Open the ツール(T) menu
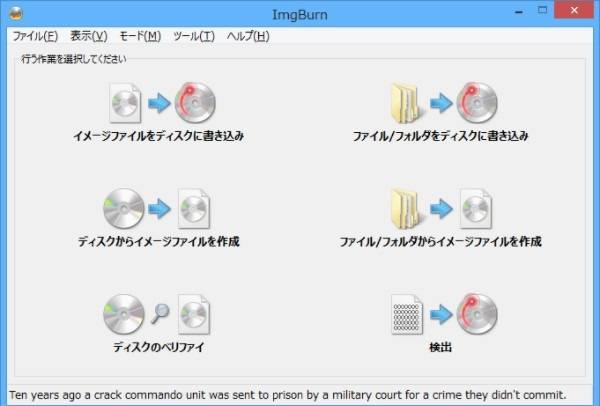The height and width of the screenshot is (406, 600). point(194,36)
